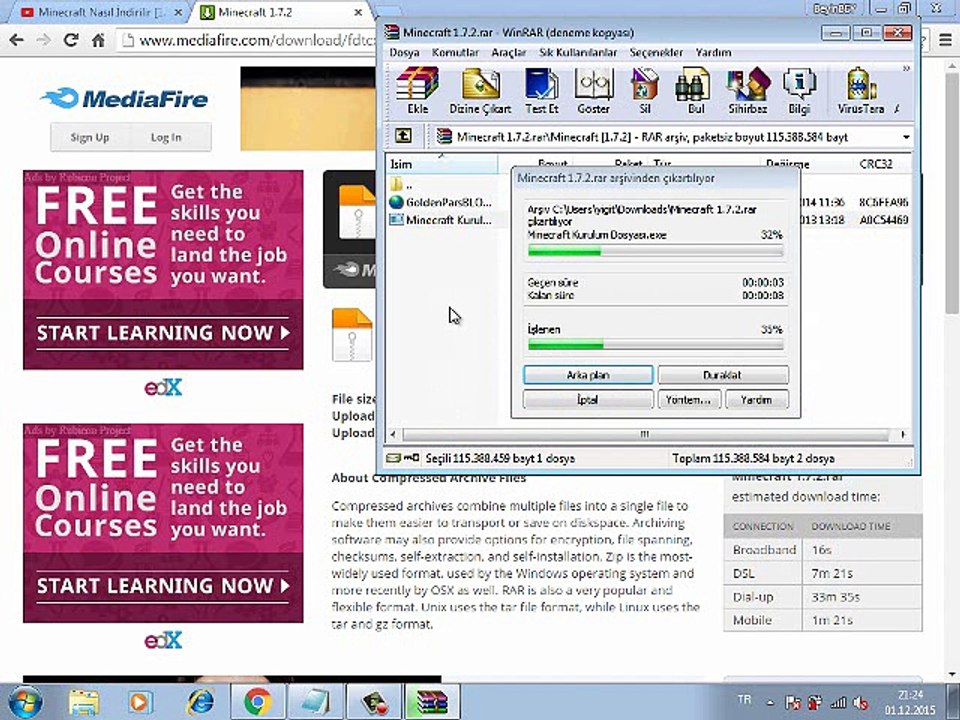This screenshot has width=960, height=720.
Task: Click the Yardım button in extraction dialog
Action: 757,400
